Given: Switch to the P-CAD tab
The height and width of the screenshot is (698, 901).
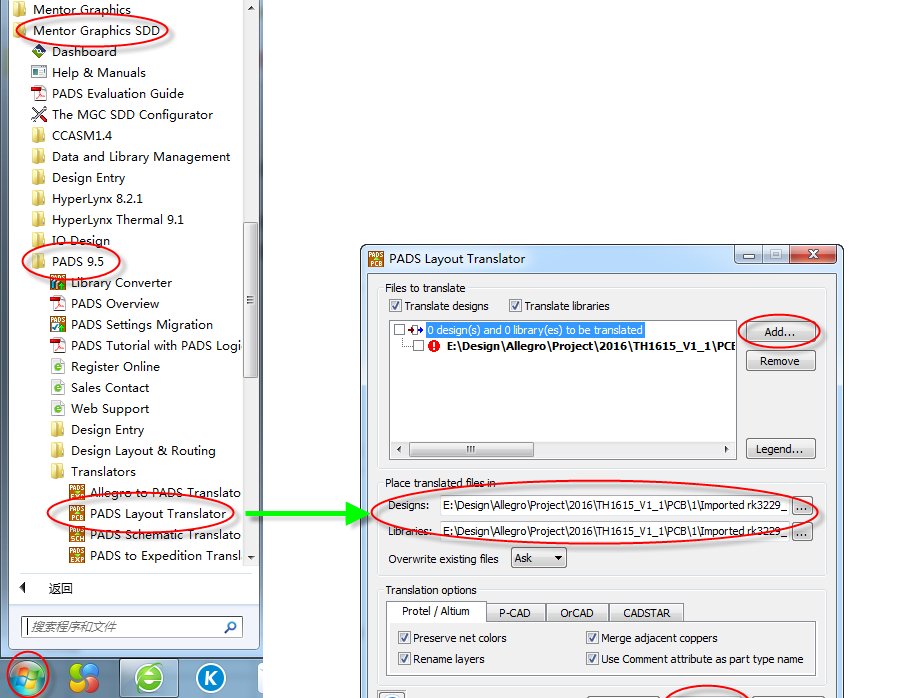Looking at the screenshot, I should tap(515, 612).
